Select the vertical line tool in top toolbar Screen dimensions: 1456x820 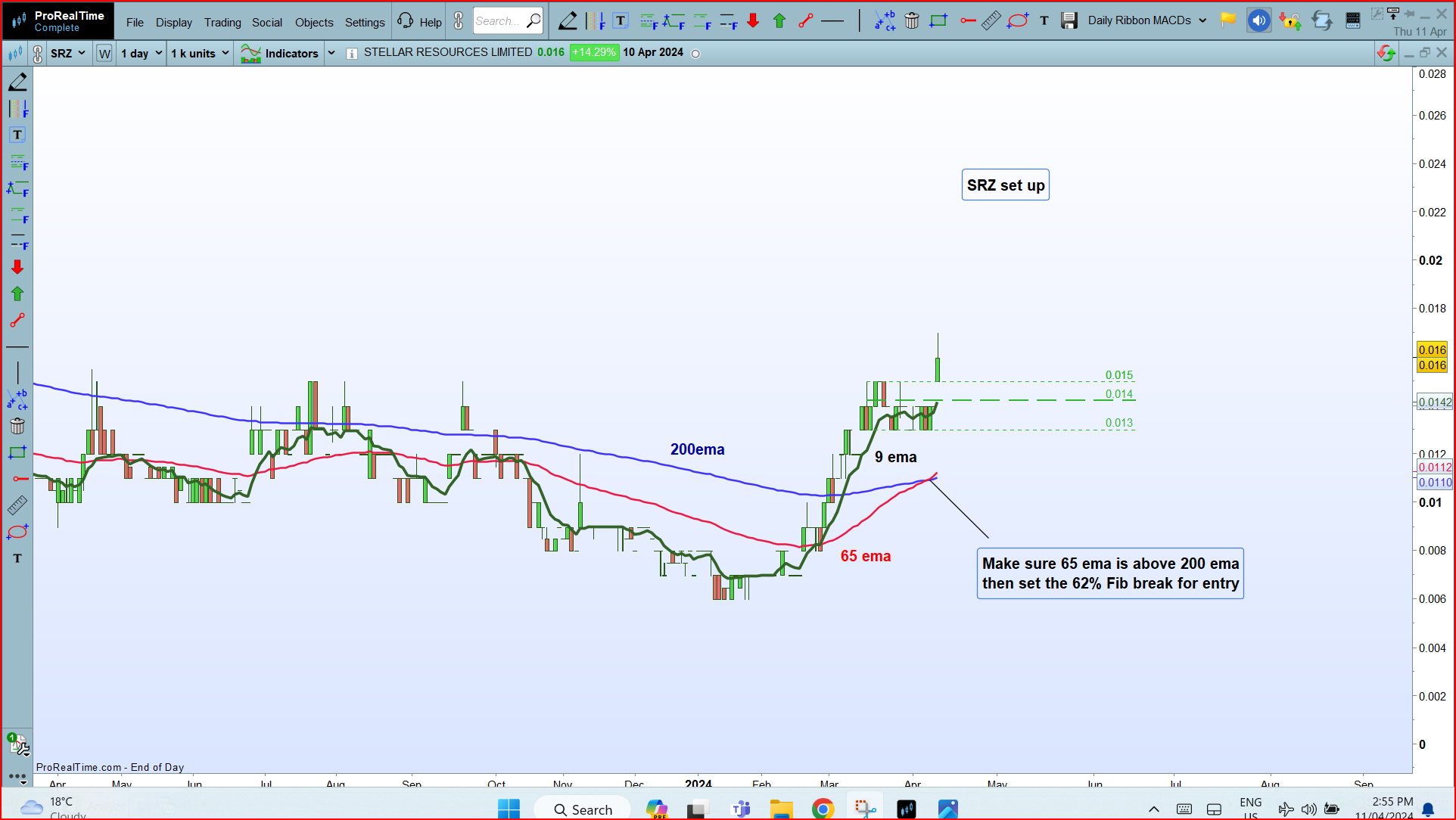click(860, 21)
